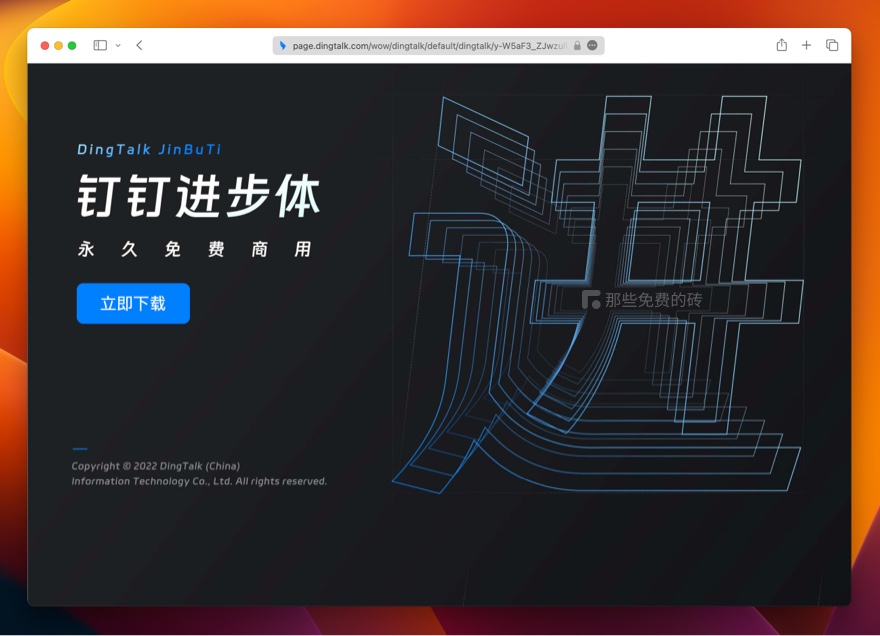Open a new tab with the plus icon

pos(806,45)
